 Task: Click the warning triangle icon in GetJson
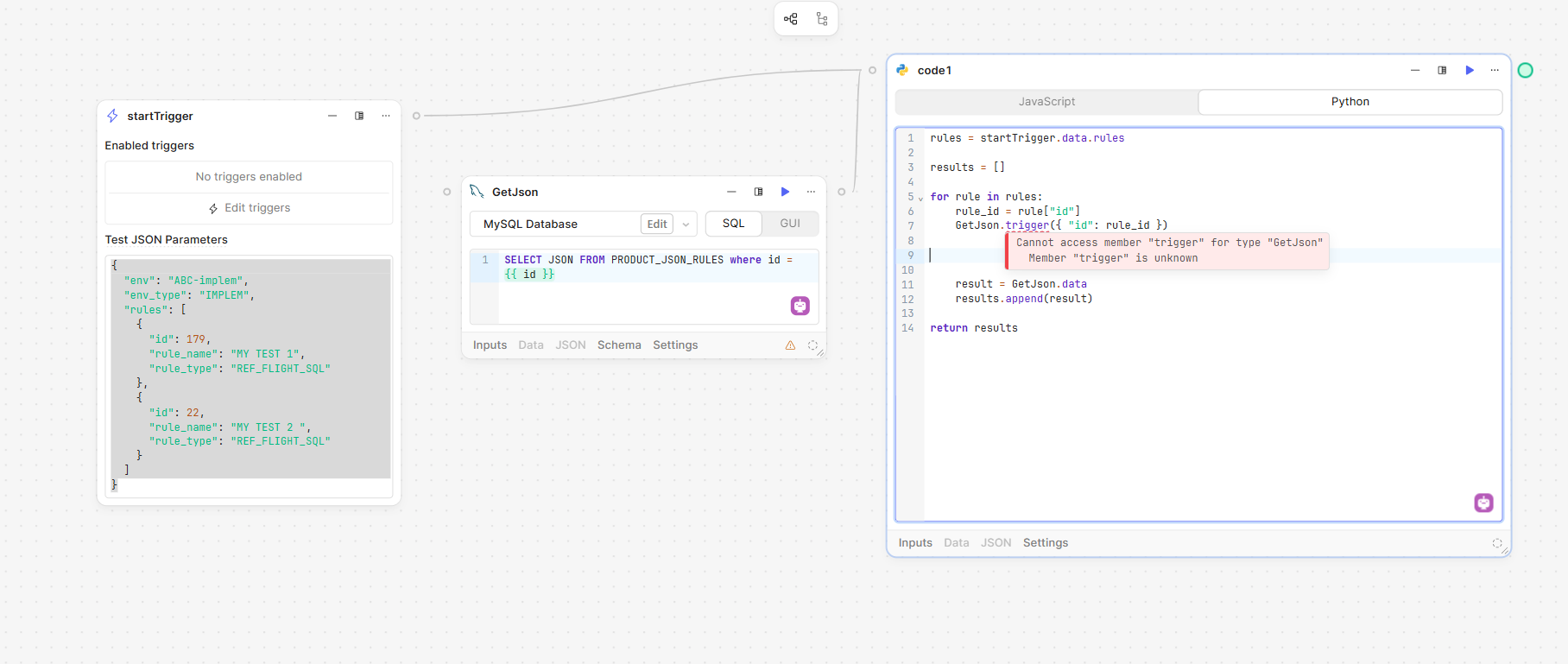790,345
